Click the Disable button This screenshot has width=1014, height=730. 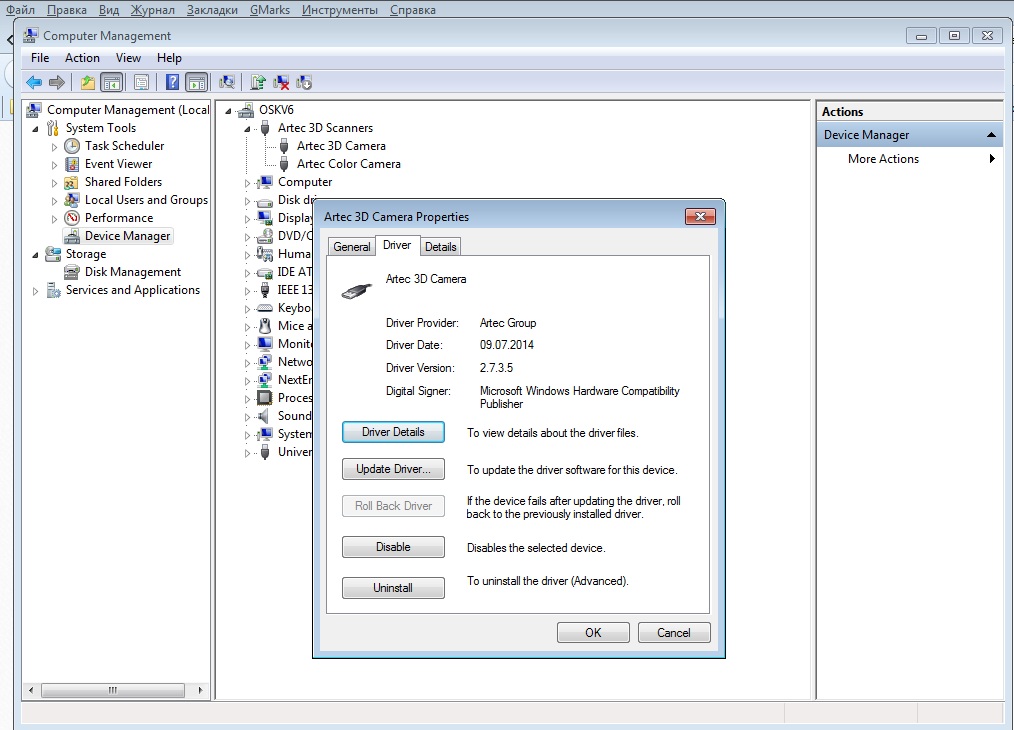(x=393, y=547)
